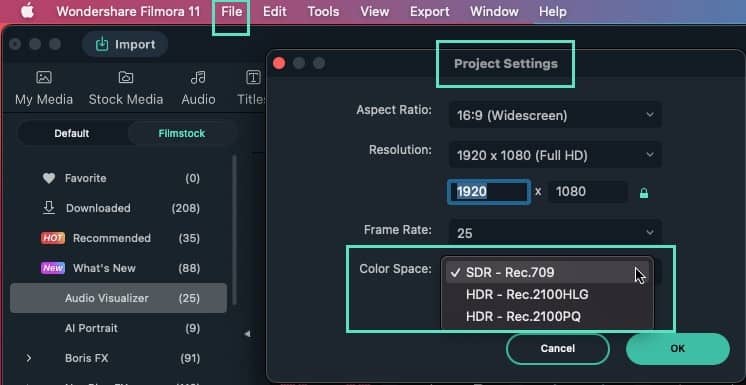Click the My Media picture icon

44,77
